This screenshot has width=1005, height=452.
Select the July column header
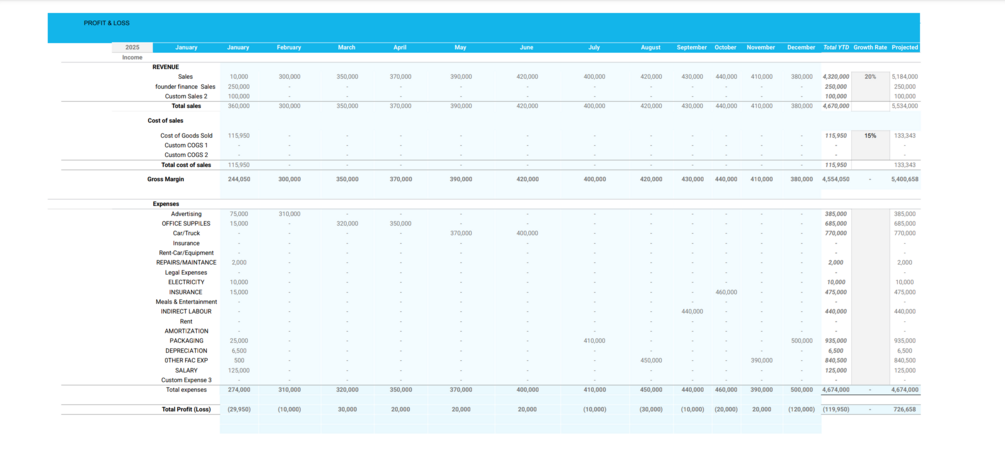click(x=594, y=47)
